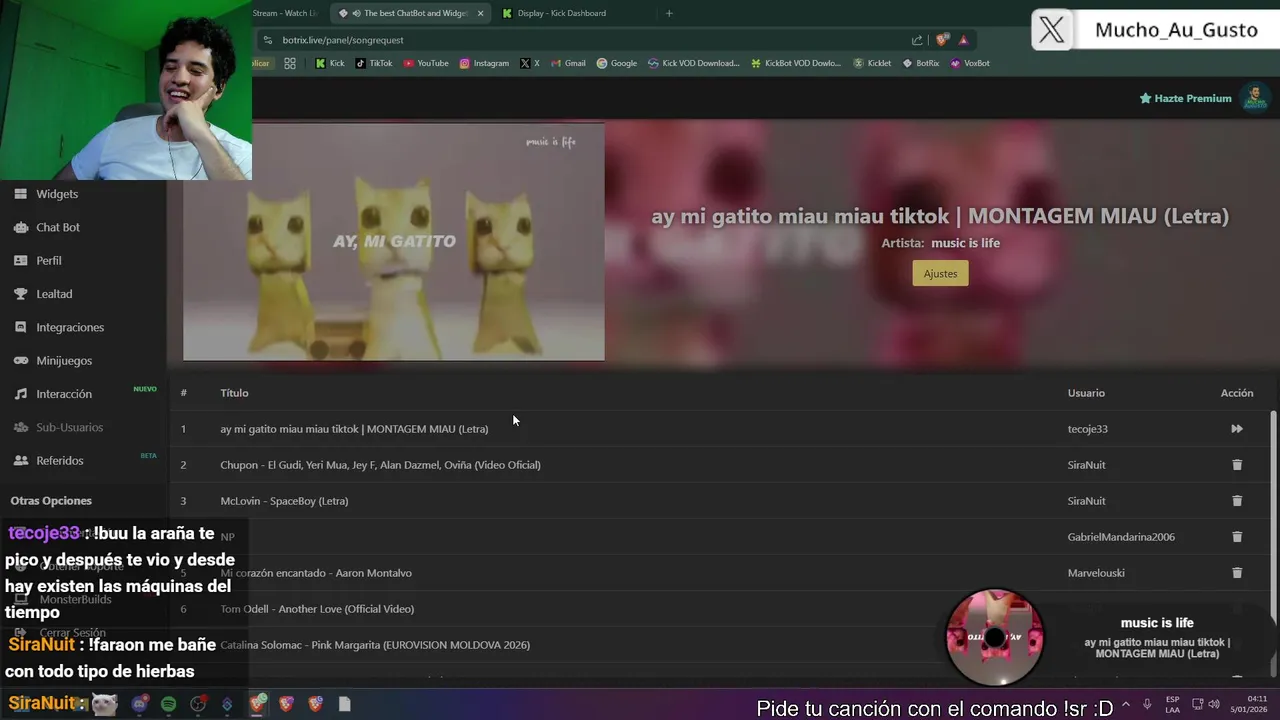This screenshot has height=720, width=1280.
Task: Click the apps grid icon in bookmarks bar
Action: pyautogui.click(x=290, y=63)
